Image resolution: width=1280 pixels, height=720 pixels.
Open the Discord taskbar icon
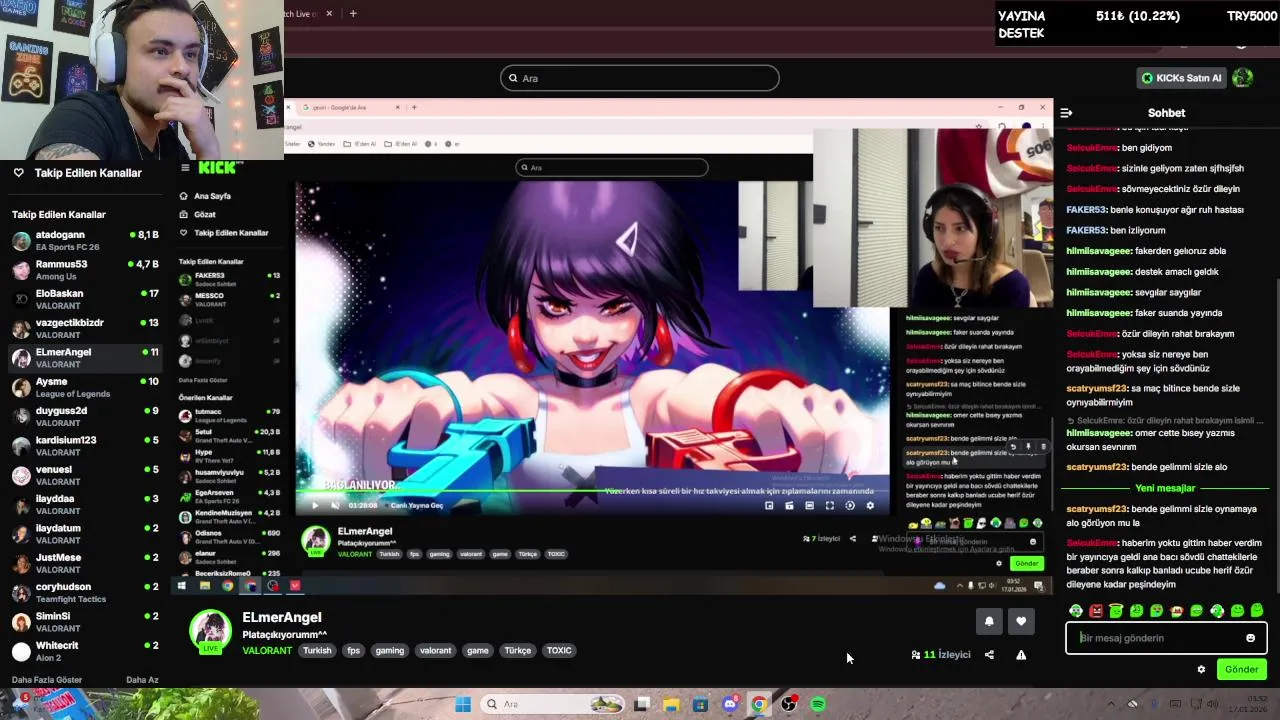tap(730, 704)
